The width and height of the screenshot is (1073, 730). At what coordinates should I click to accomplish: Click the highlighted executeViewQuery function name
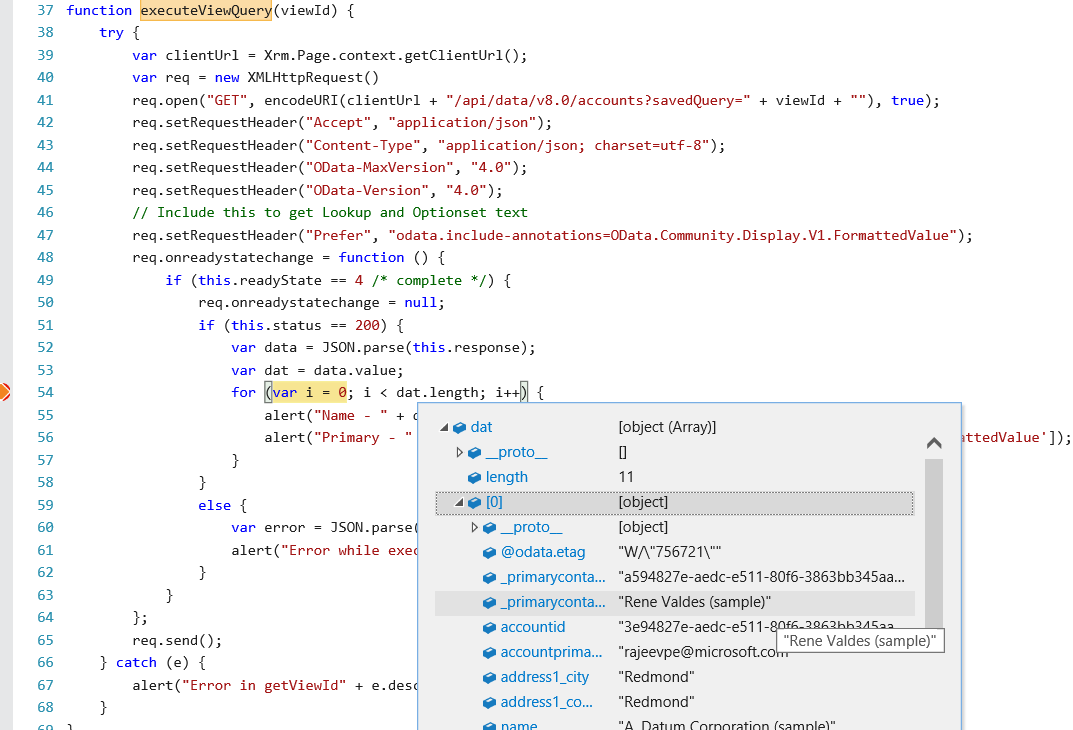point(204,10)
